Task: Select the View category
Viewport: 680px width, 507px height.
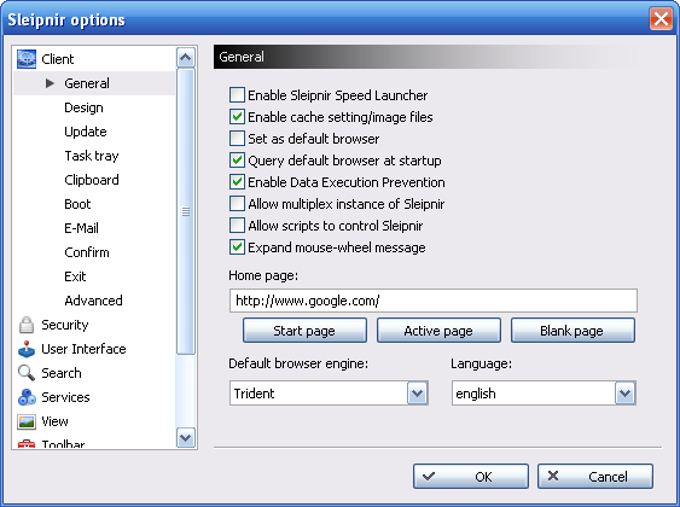Action: point(55,422)
